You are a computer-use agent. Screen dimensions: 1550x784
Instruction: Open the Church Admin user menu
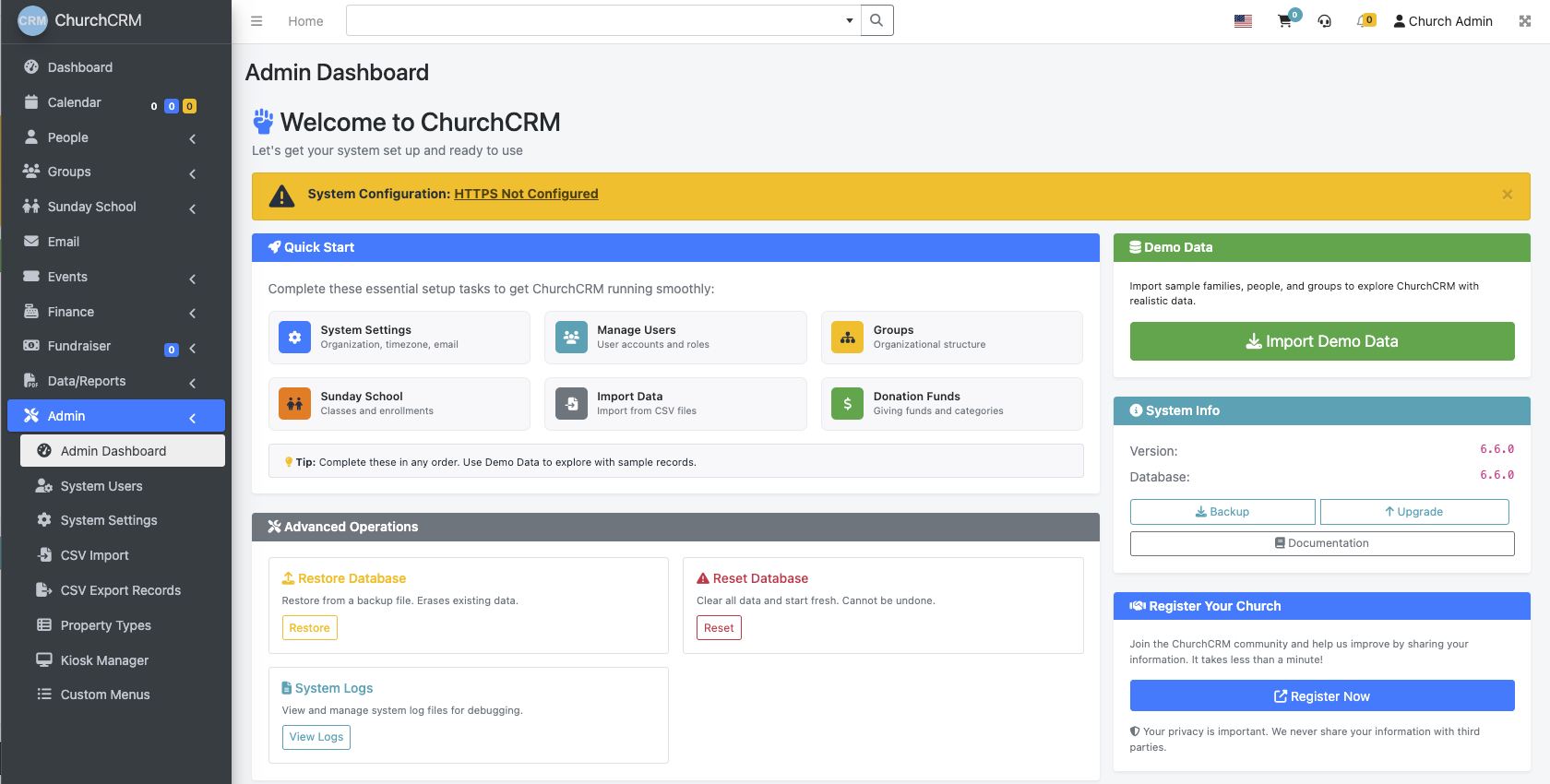tap(1443, 21)
